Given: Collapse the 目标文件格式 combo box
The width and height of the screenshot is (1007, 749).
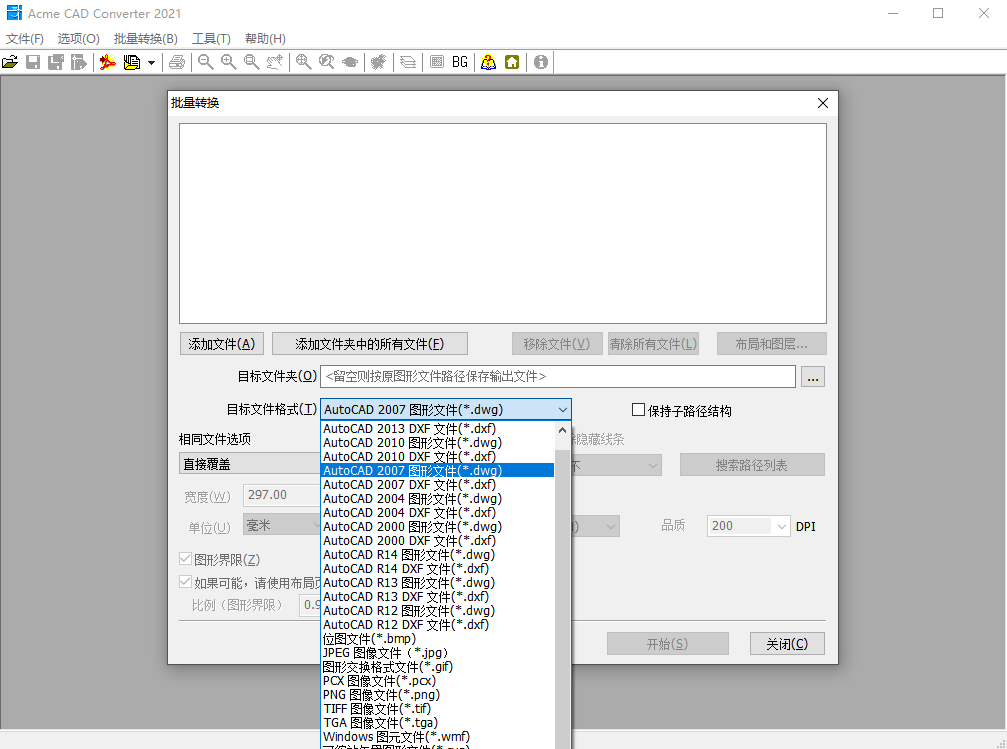Looking at the screenshot, I should click(x=563, y=410).
